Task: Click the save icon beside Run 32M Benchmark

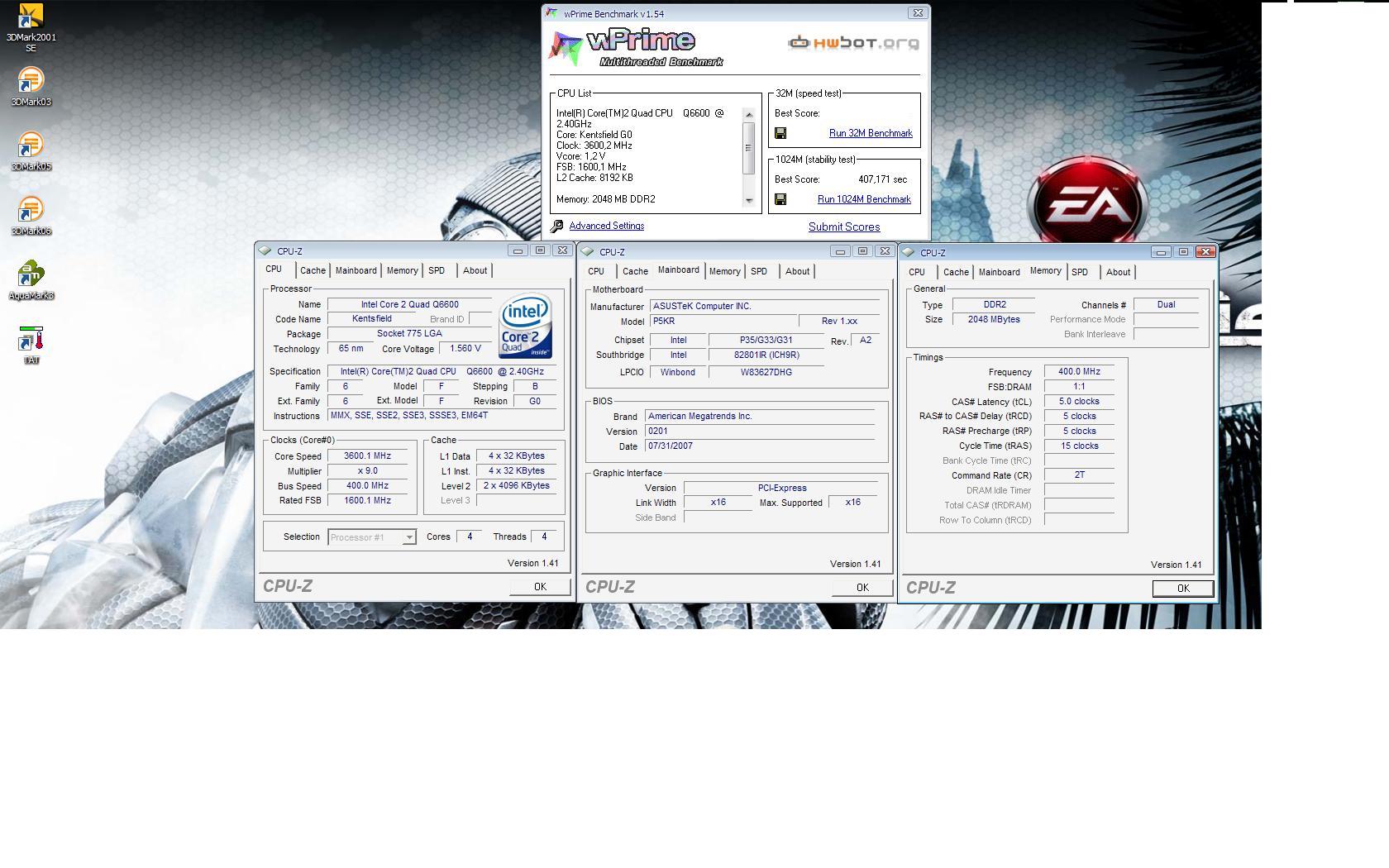Action: click(780, 133)
